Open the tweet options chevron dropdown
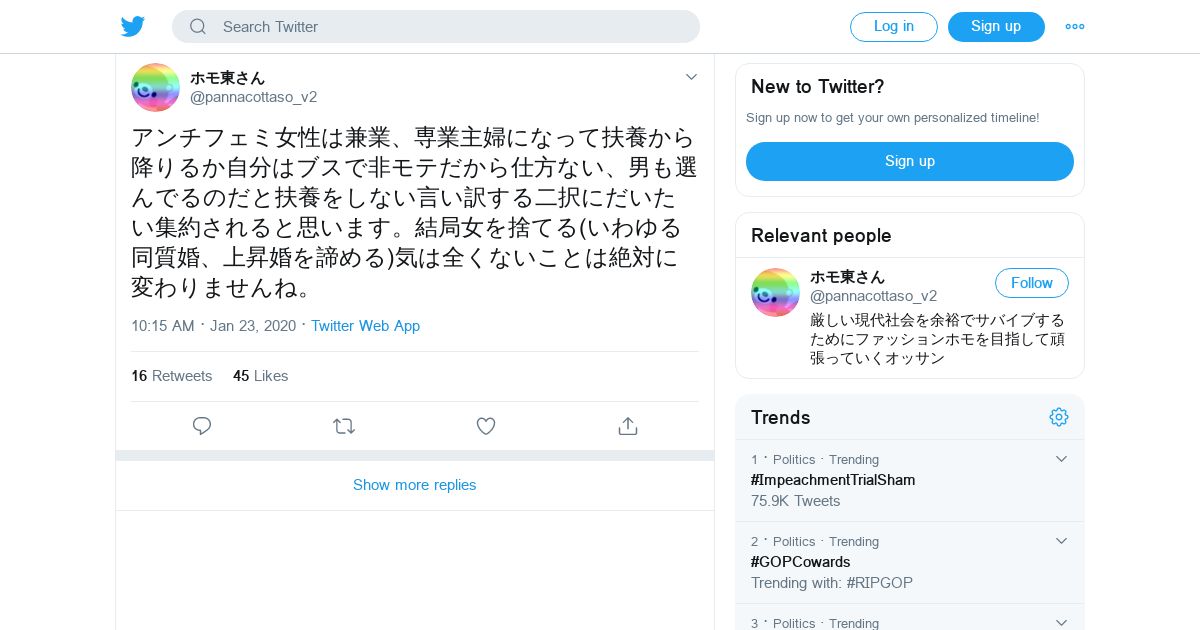The image size is (1200, 630). pyautogui.click(x=691, y=77)
